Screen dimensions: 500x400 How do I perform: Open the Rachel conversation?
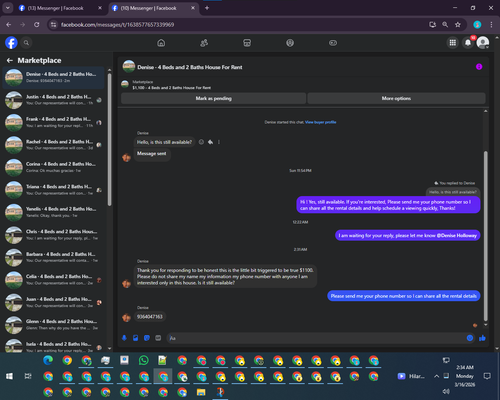54,145
